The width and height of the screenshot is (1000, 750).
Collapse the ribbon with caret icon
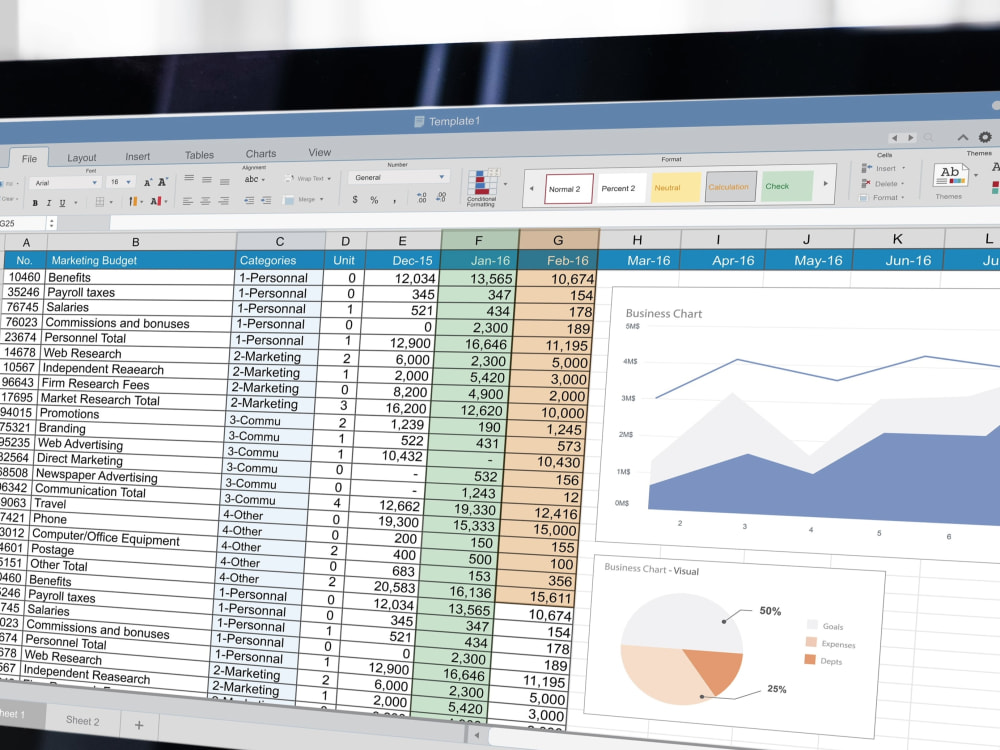coord(963,137)
